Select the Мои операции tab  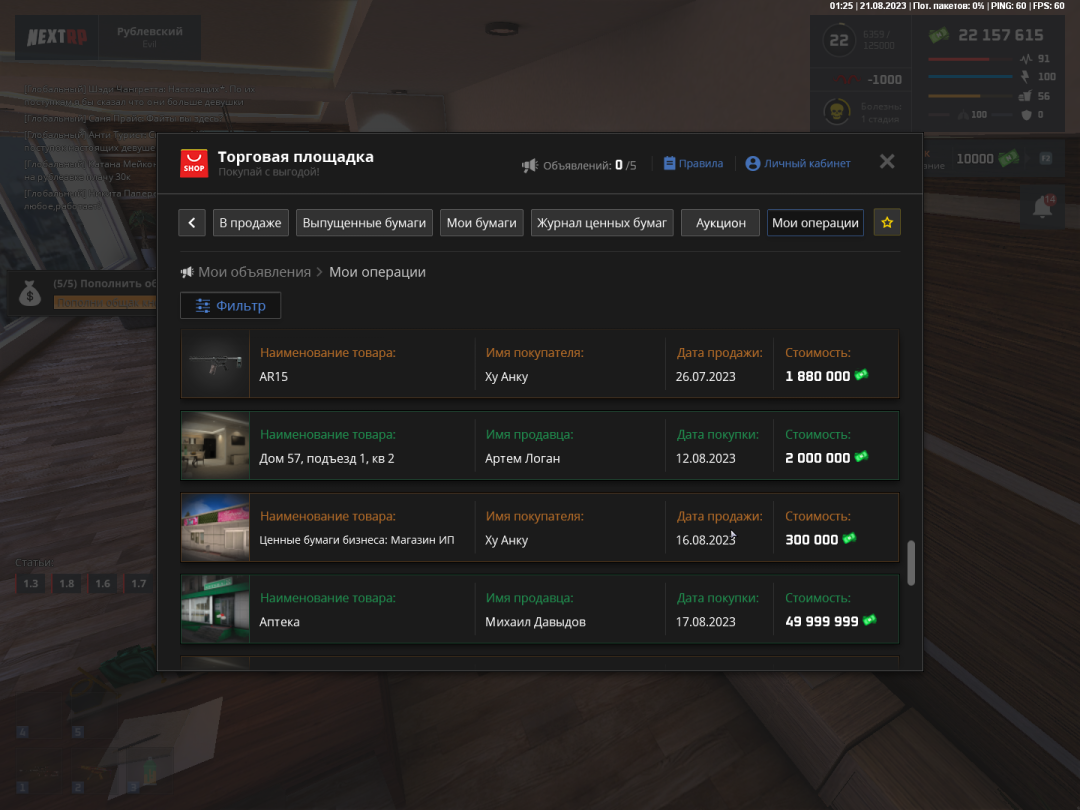(815, 223)
